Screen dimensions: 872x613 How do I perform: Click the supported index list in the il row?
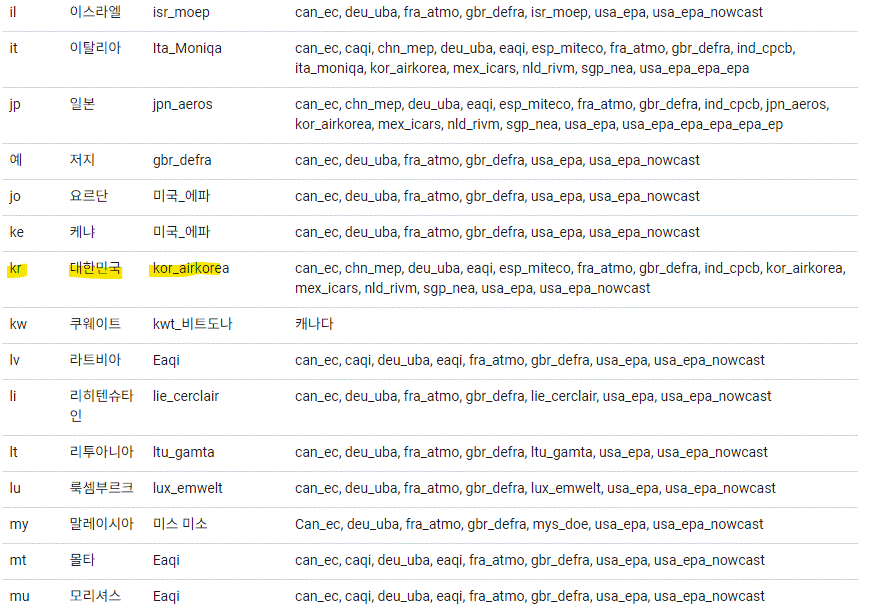tap(529, 13)
